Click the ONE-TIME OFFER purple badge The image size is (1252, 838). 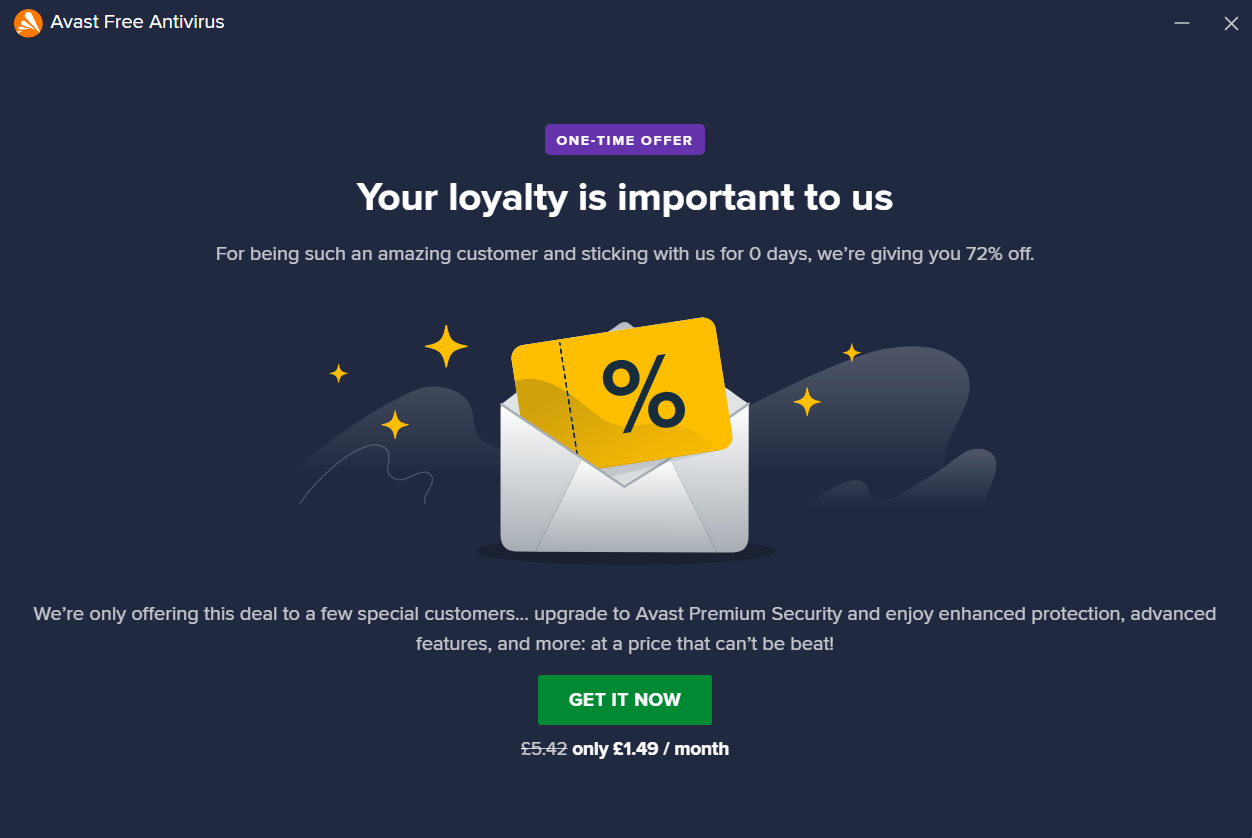(625, 140)
